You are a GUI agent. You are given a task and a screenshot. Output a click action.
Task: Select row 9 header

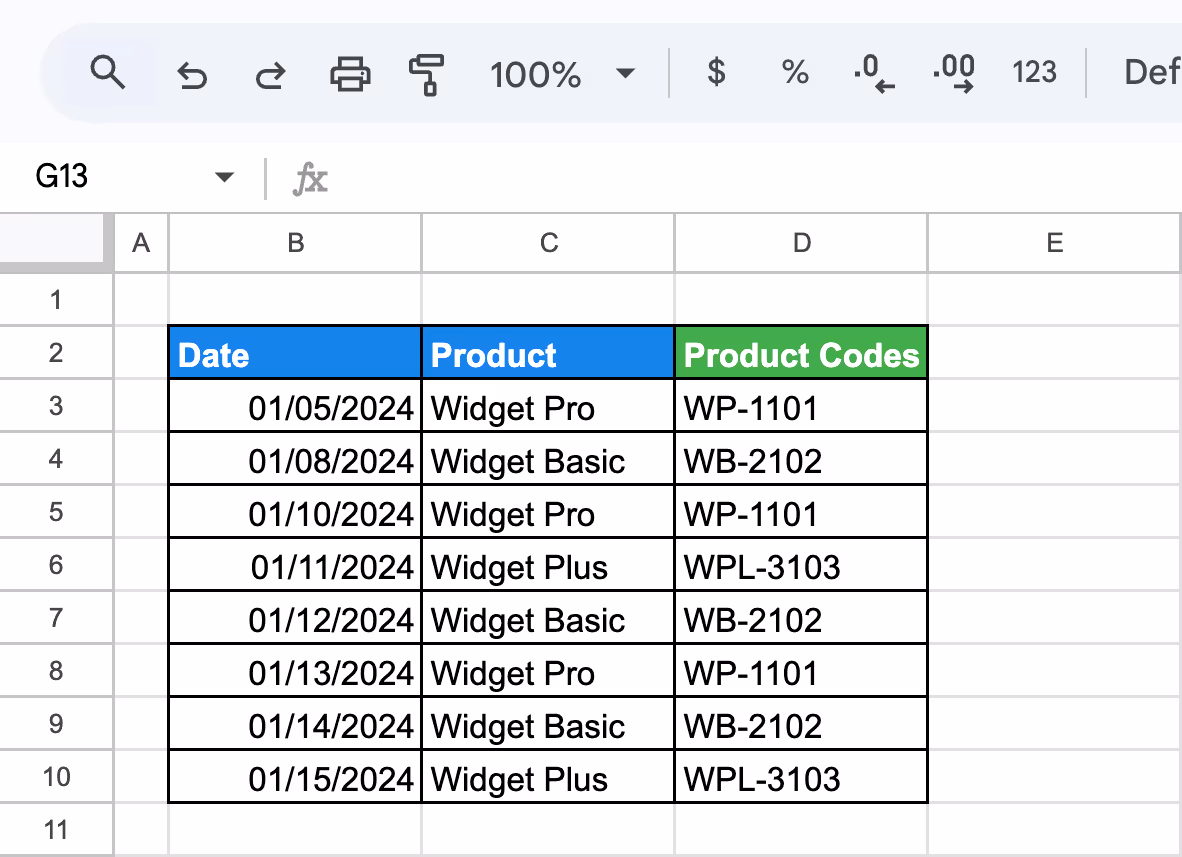click(x=56, y=724)
